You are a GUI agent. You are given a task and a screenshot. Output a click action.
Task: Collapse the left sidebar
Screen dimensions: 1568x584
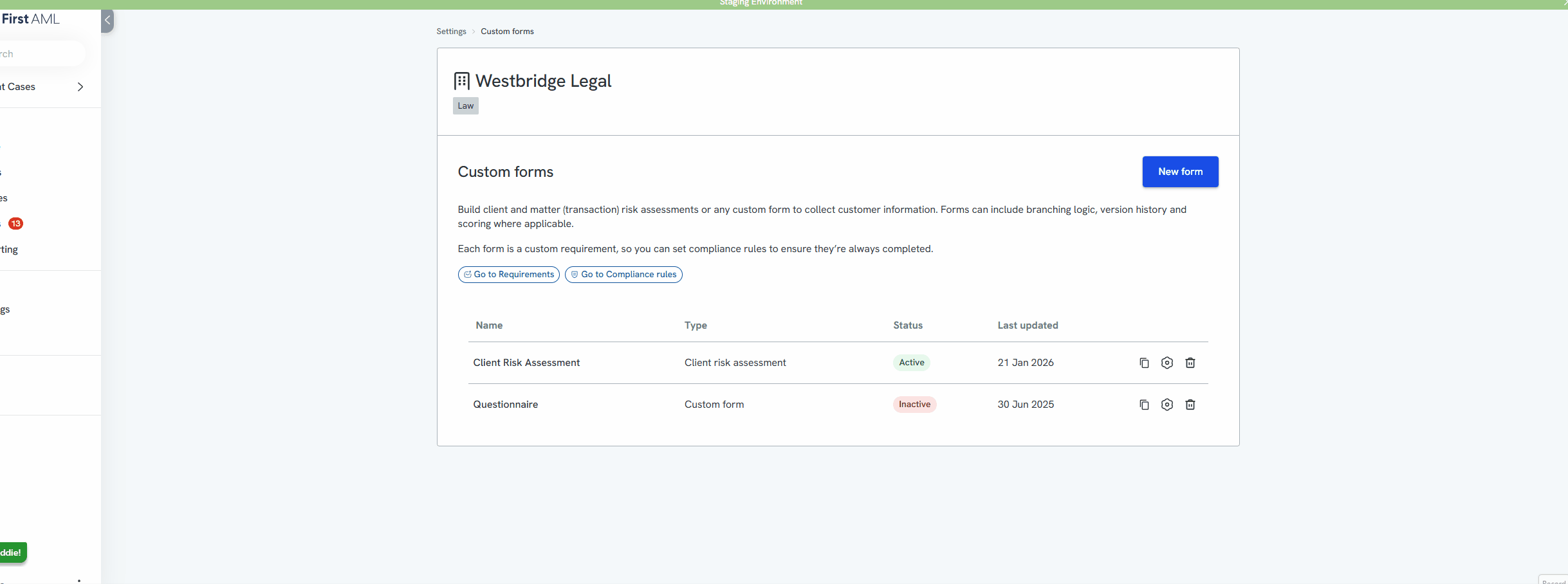pyautogui.click(x=107, y=21)
